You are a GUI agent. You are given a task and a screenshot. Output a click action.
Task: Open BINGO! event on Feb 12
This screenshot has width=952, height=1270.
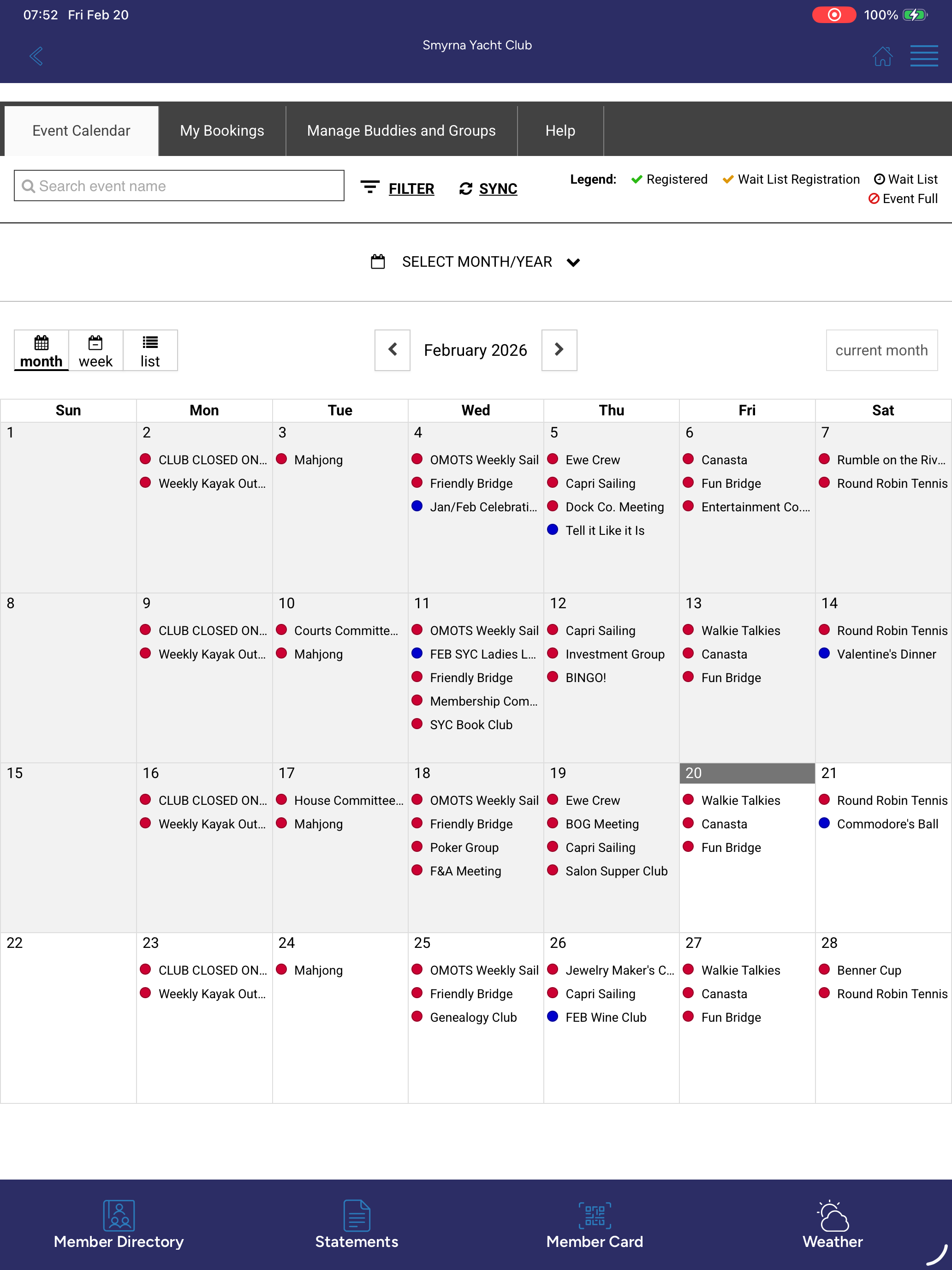[x=585, y=677]
